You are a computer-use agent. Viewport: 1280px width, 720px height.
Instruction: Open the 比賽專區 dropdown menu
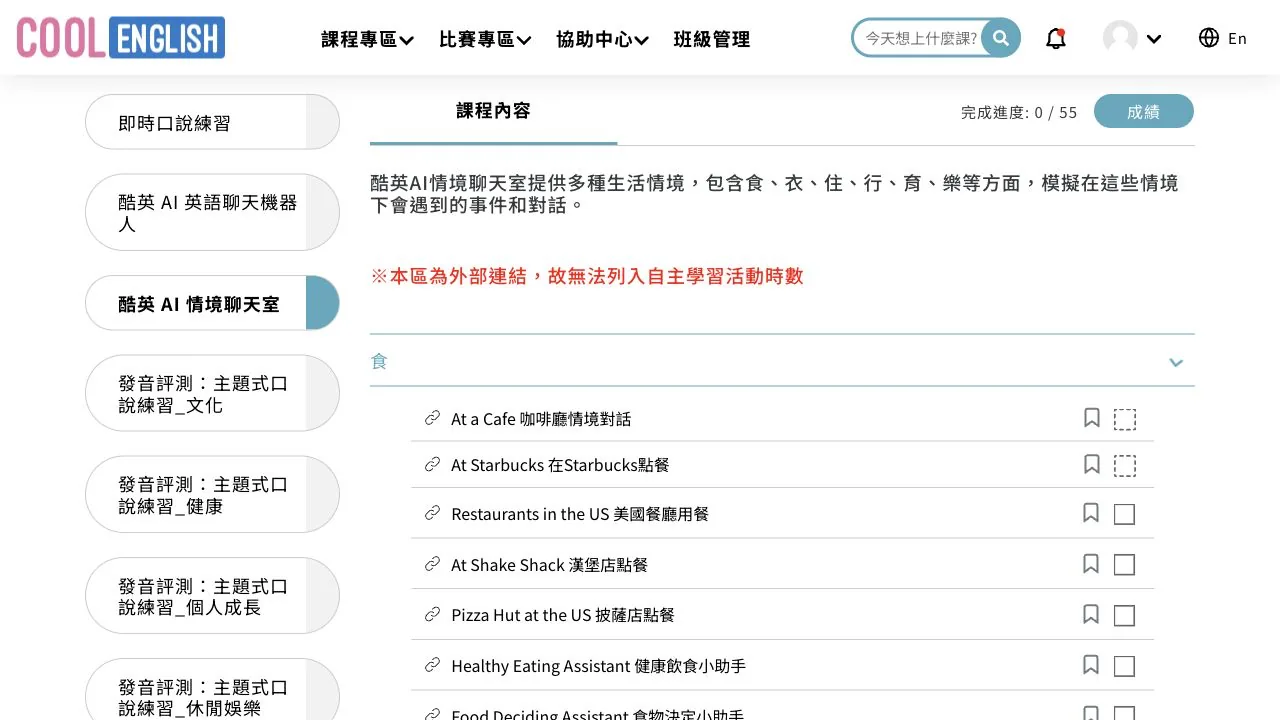tap(485, 39)
